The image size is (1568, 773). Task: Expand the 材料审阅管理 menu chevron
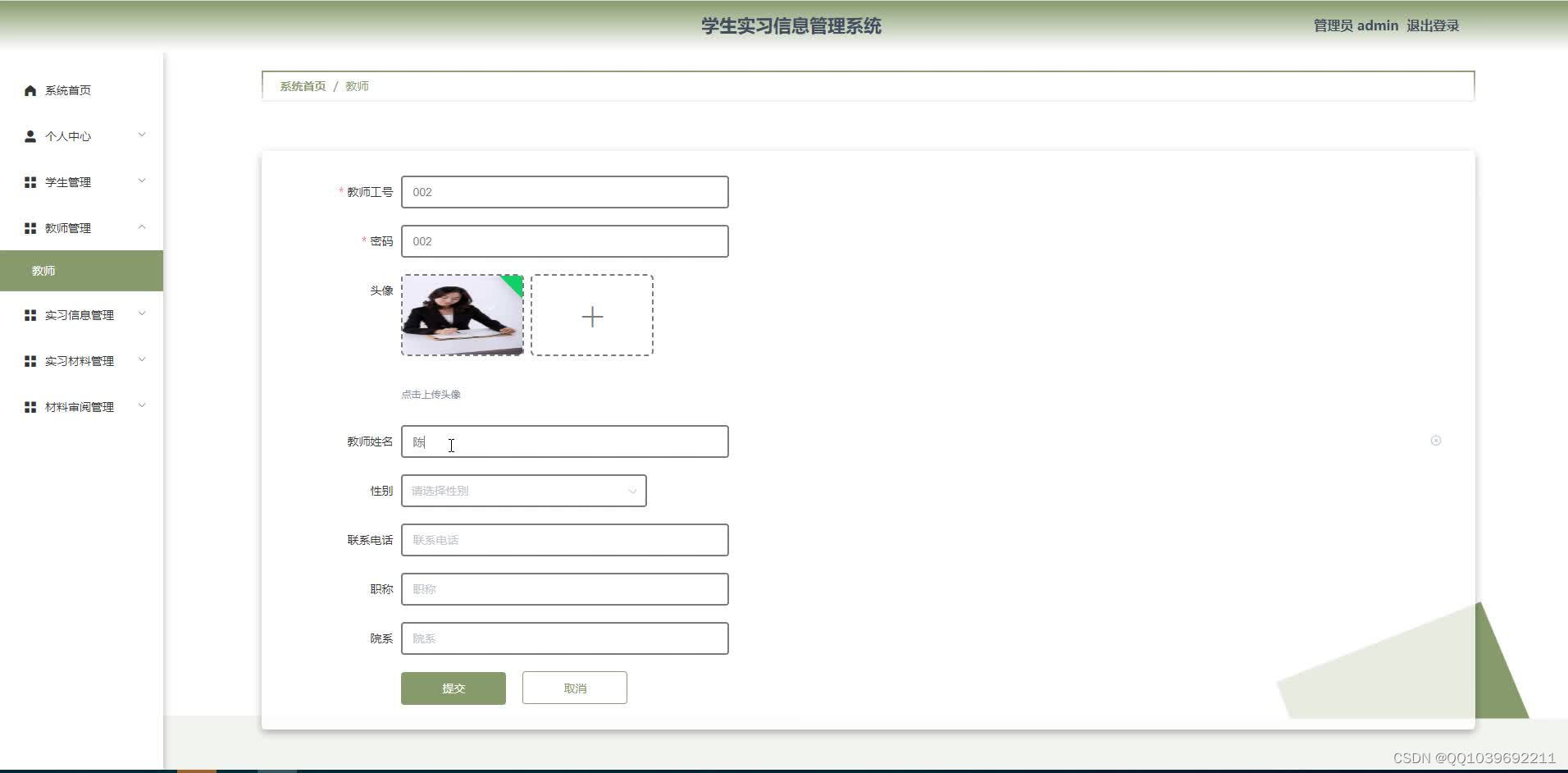tap(142, 406)
